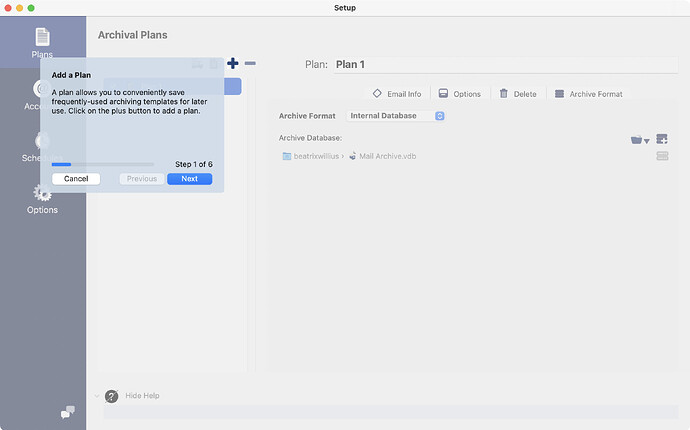Screen dimensions: 690x430
Task: Switch to the Email Info tab
Action: click(x=397, y=94)
